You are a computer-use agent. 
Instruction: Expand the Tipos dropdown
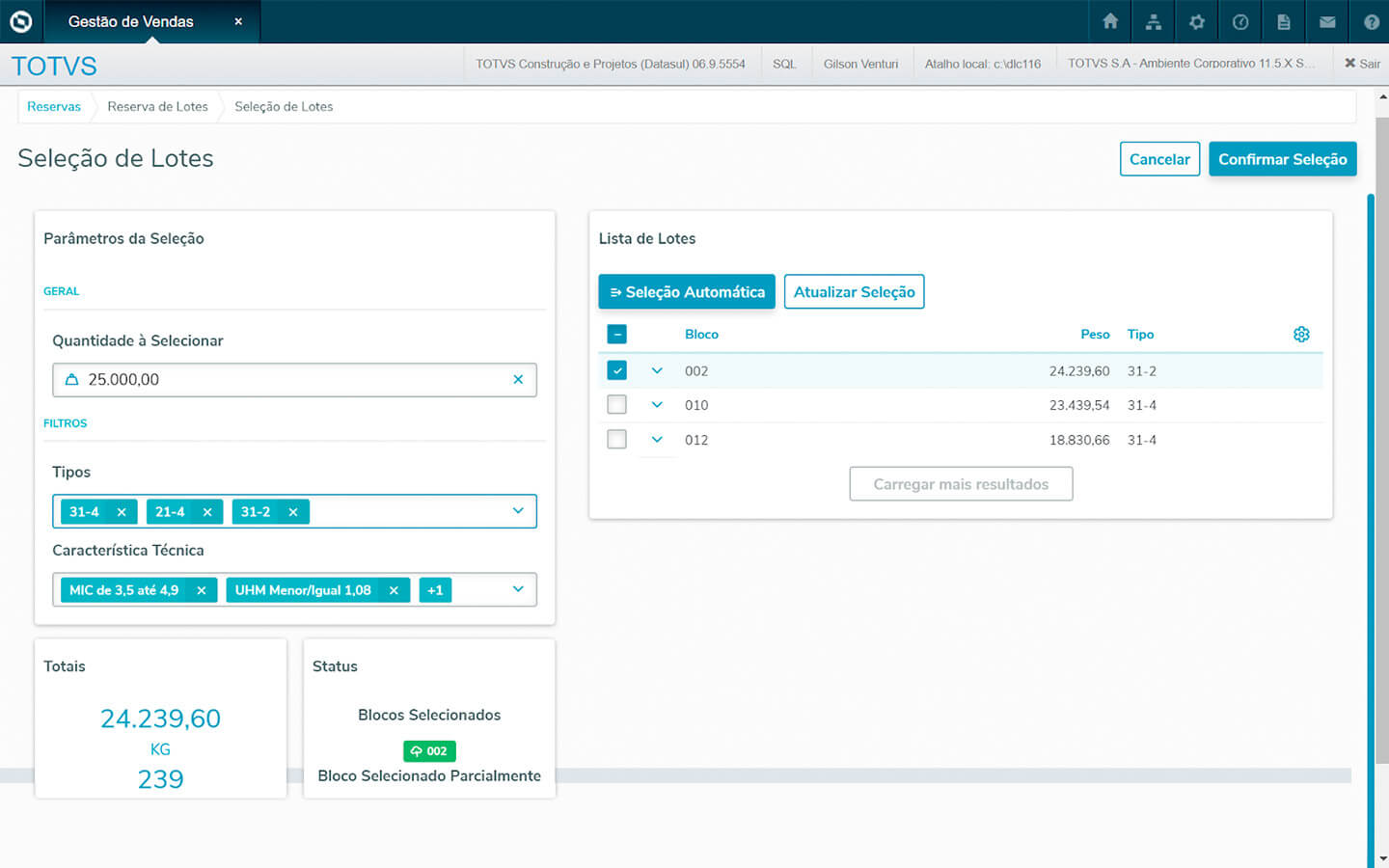tap(518, 511)
